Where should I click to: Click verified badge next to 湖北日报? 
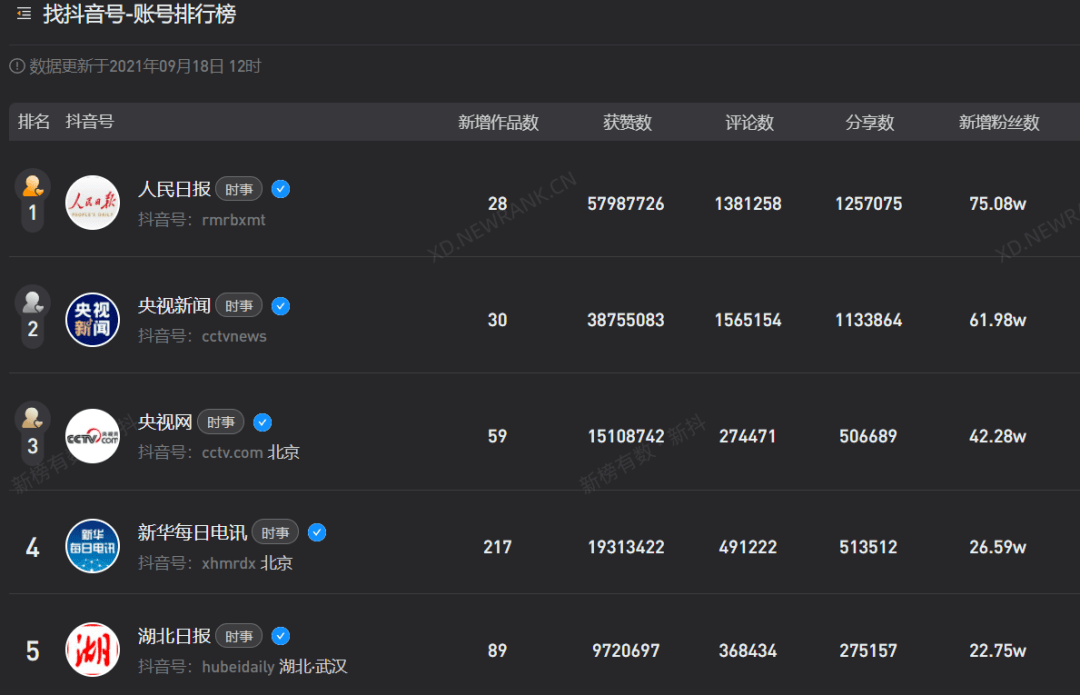[280, 636]
